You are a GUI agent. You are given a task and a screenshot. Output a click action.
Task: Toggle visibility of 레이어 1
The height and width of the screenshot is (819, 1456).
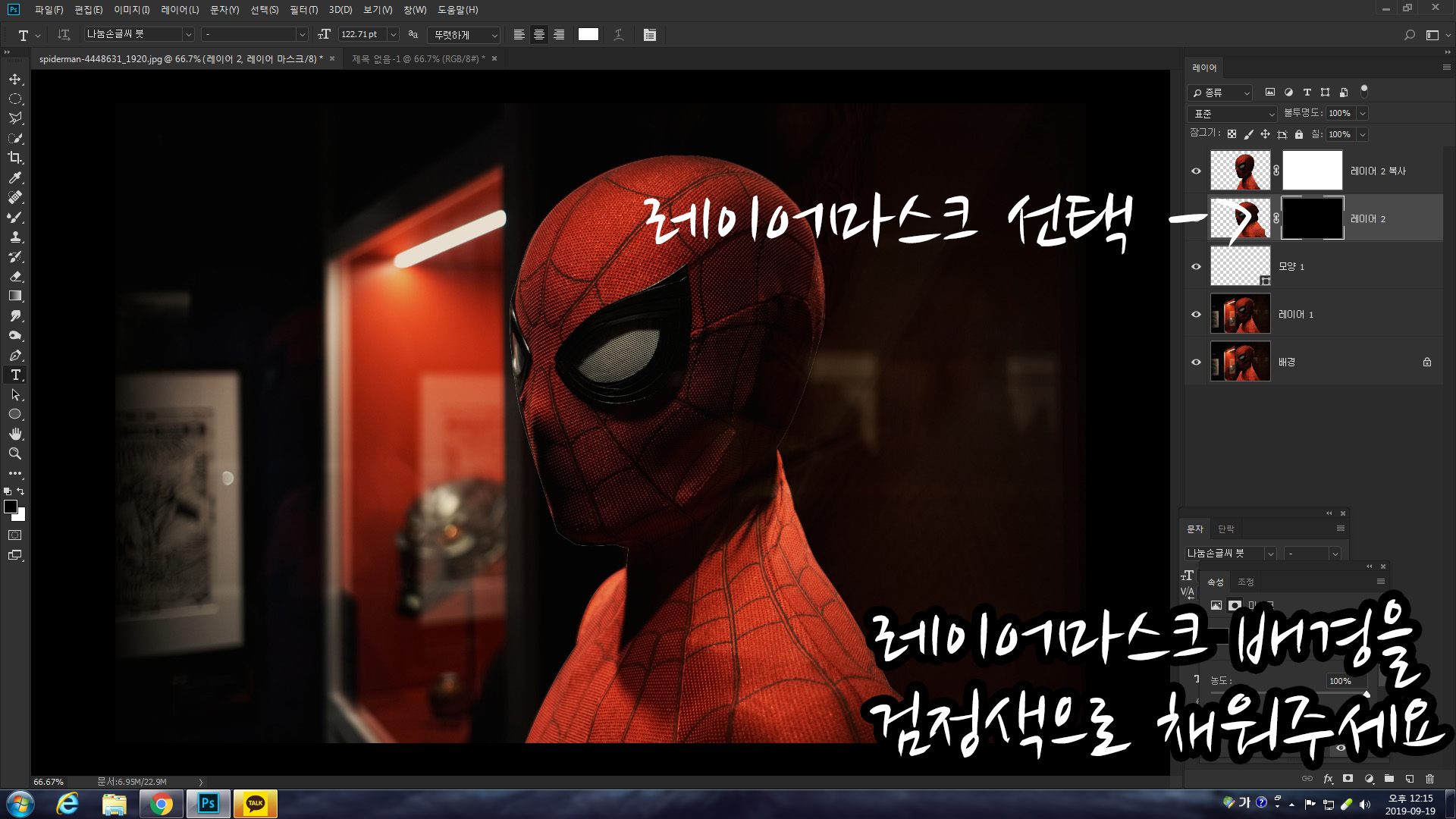pos(1196,314)
